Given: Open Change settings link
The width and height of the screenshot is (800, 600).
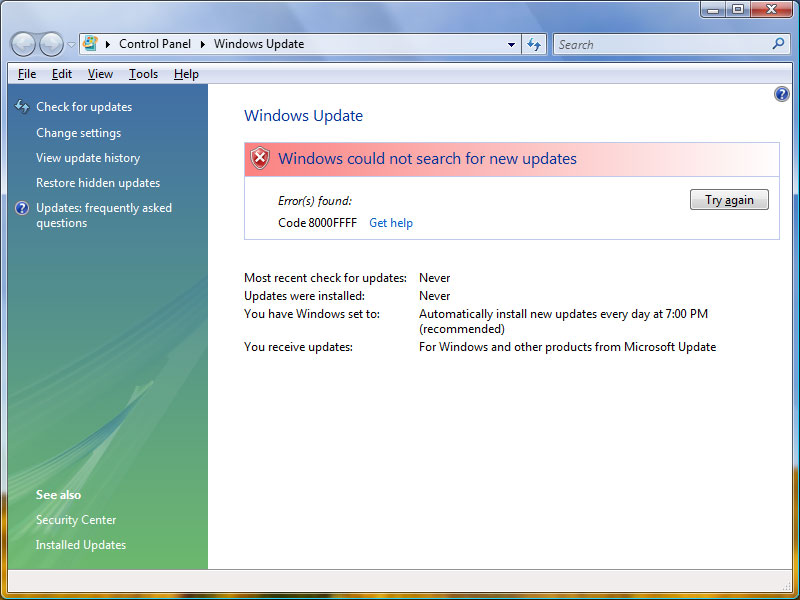Looking at the screenshot, I should [x=79, y=133].
